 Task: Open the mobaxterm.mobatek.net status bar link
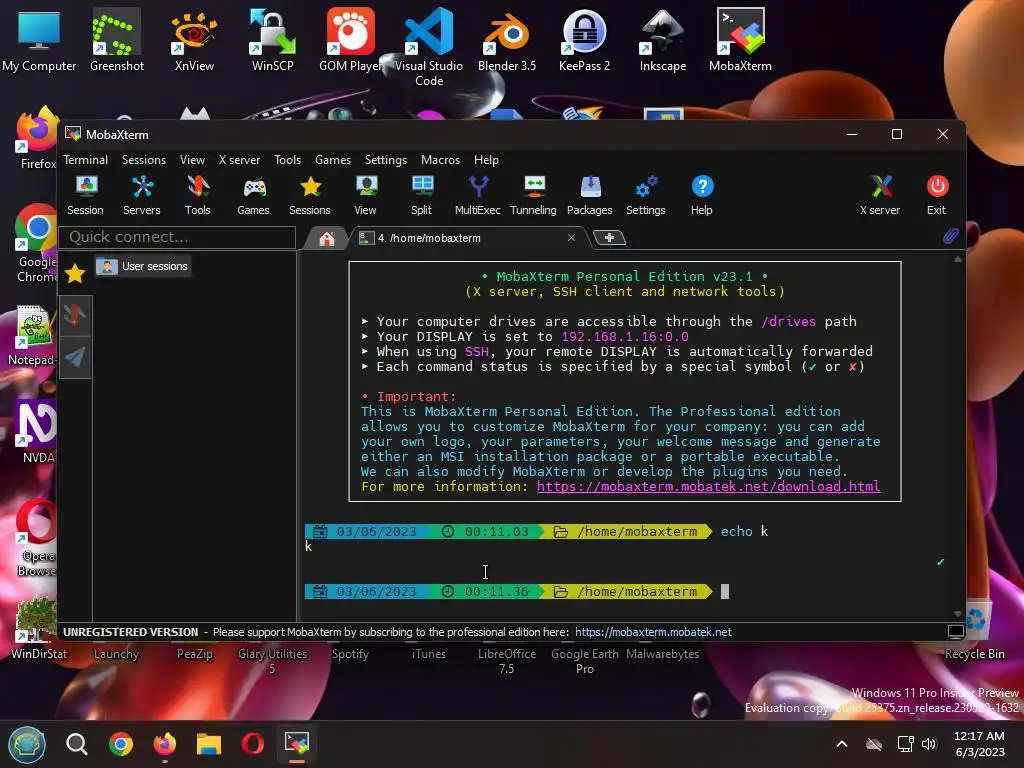point(653,632)
